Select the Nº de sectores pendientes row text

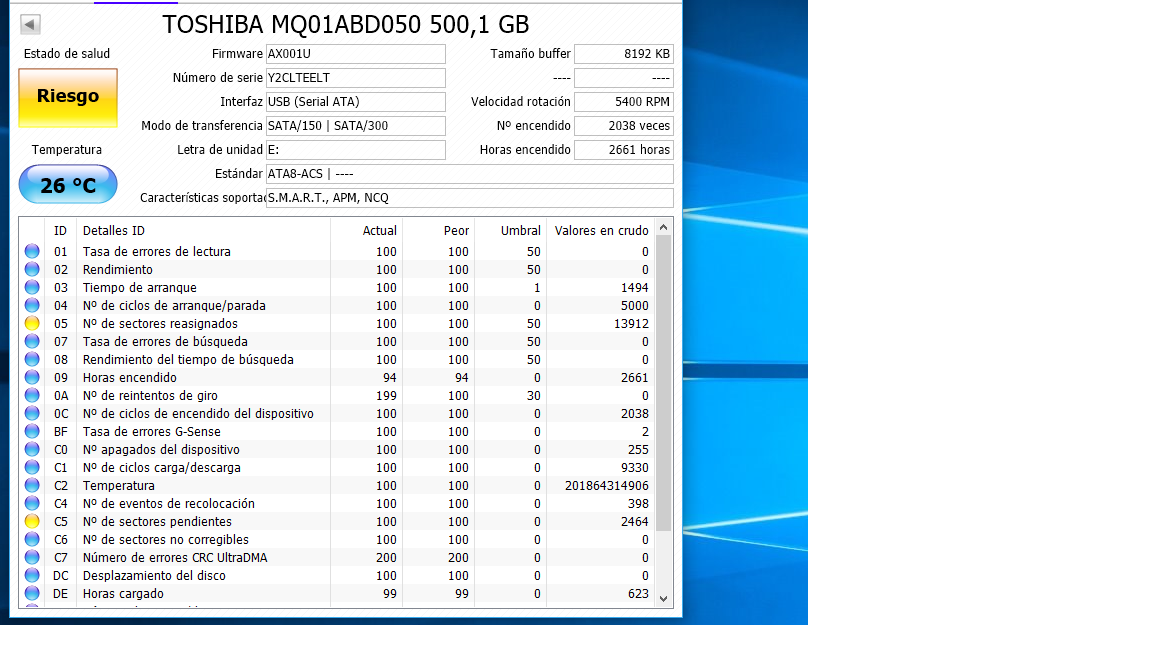(157, 522)
